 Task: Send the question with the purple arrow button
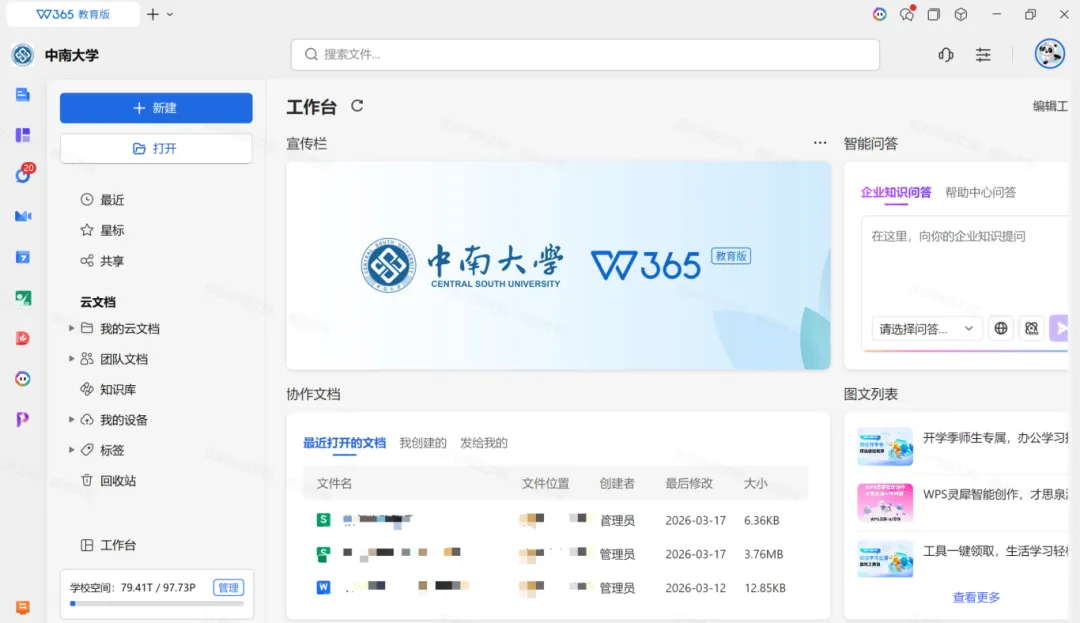click(x=1059, y=328)
